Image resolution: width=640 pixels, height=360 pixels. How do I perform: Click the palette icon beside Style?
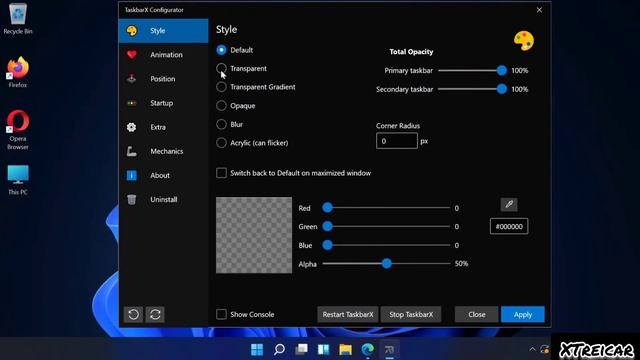[x=132, y=31]
